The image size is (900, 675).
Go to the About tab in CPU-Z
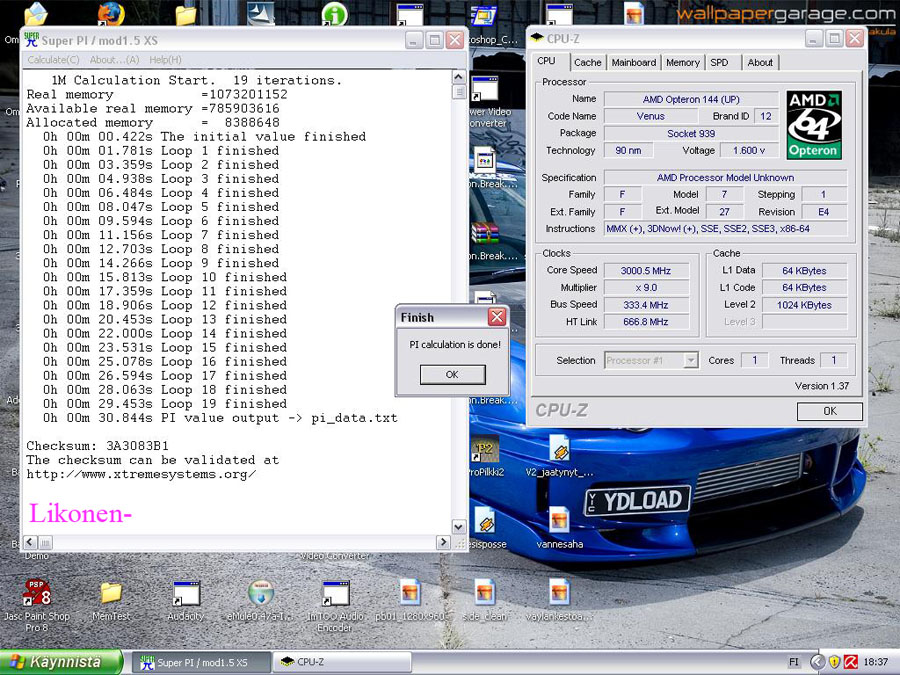[760, 62]
